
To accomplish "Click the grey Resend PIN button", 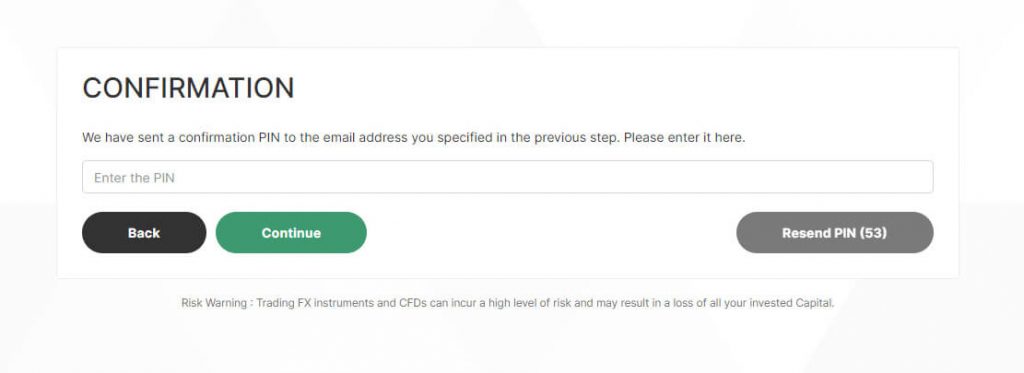I will click(835, 233).
